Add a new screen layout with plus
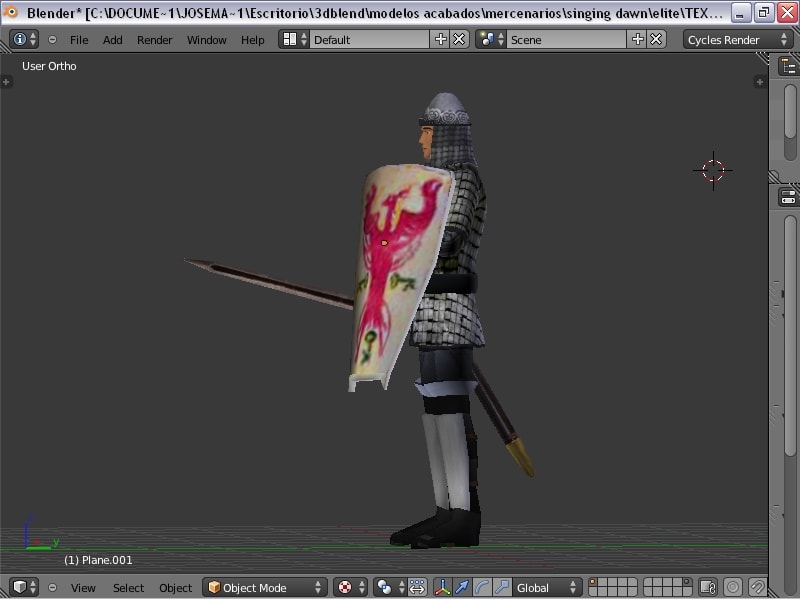This screenshot has width=800, height=600. click(440, 39)
